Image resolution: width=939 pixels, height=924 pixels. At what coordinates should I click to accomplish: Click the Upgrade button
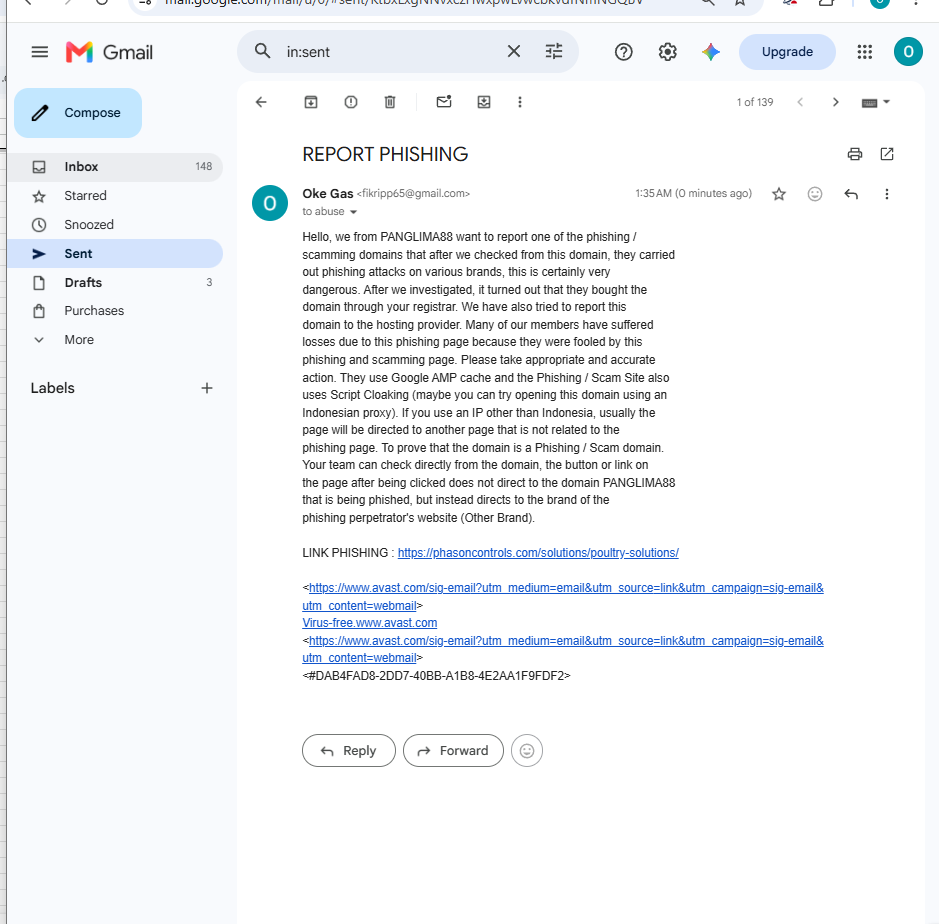(787, 51)
